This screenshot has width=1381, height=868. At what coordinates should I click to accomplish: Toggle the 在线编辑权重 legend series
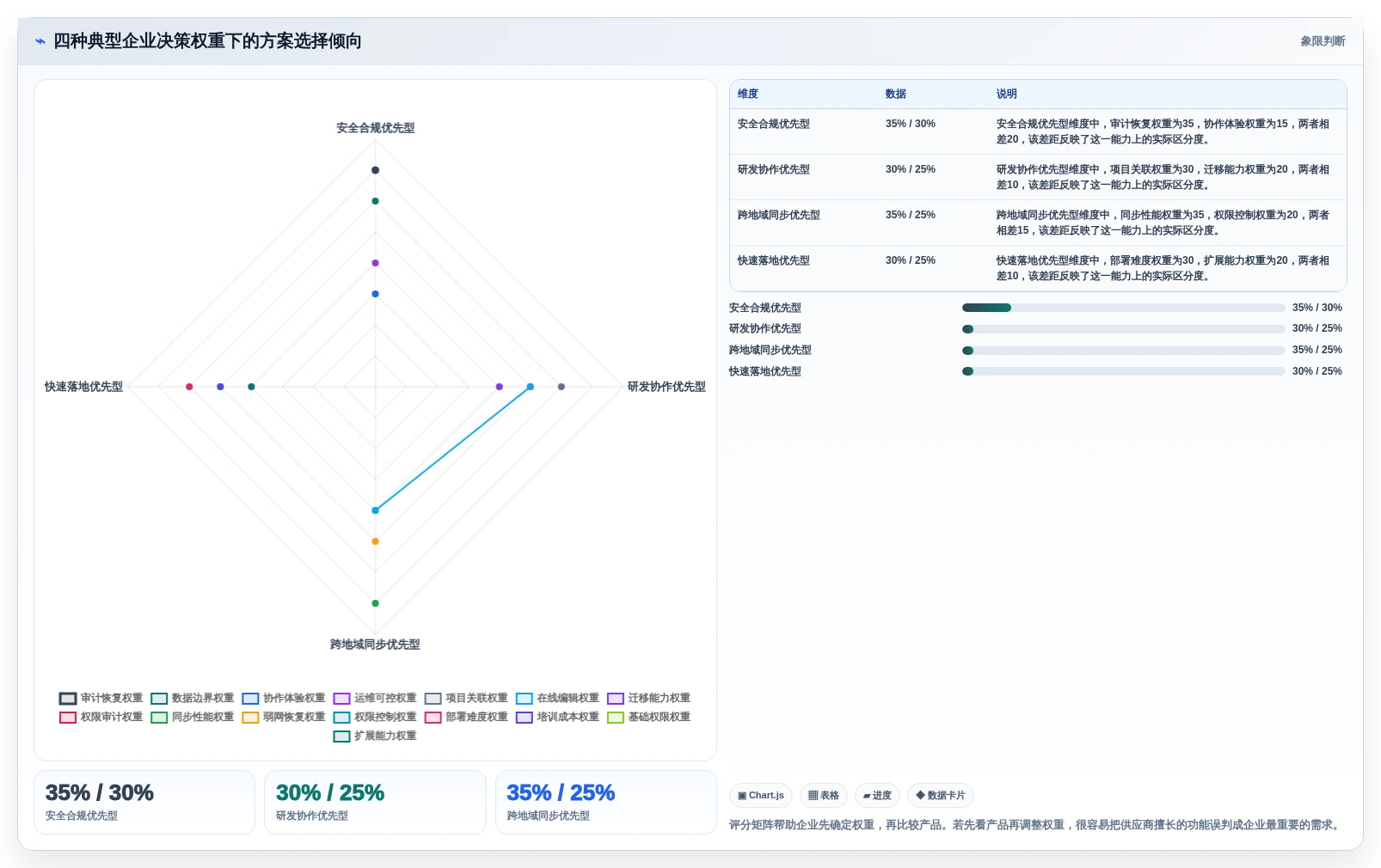click(557, 699)
